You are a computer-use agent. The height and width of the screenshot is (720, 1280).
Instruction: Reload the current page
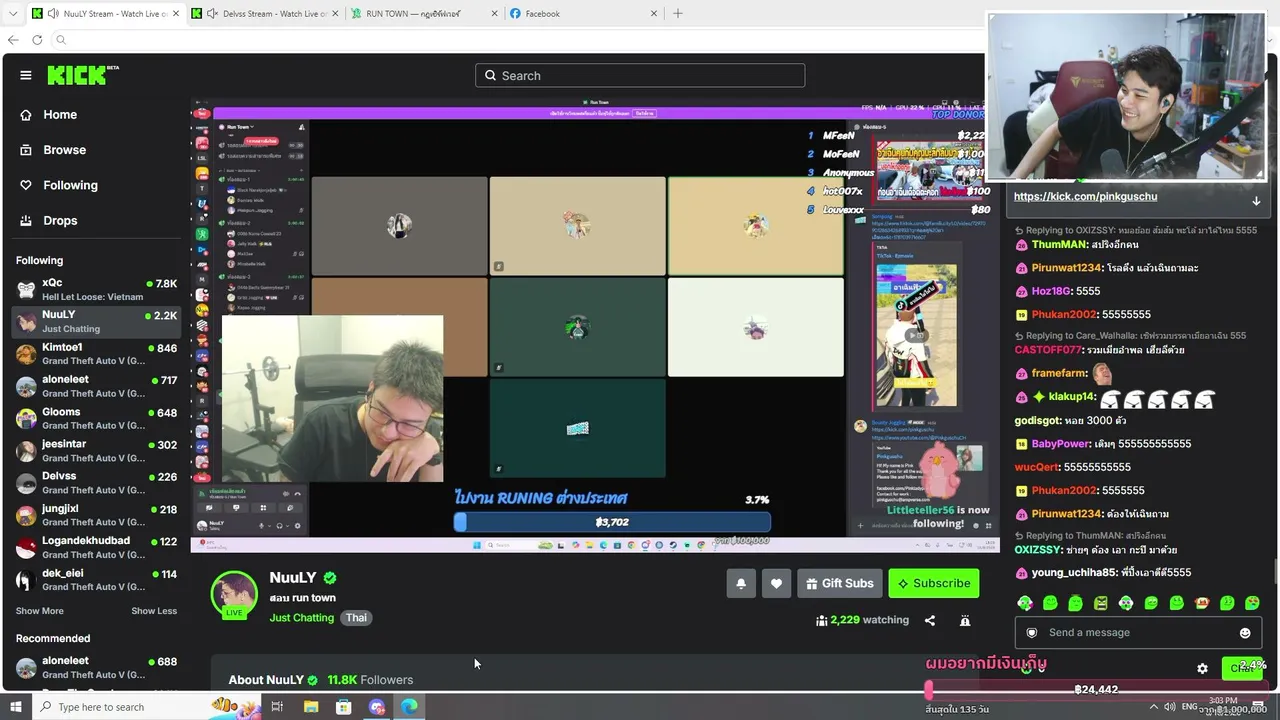click(37, 40)
